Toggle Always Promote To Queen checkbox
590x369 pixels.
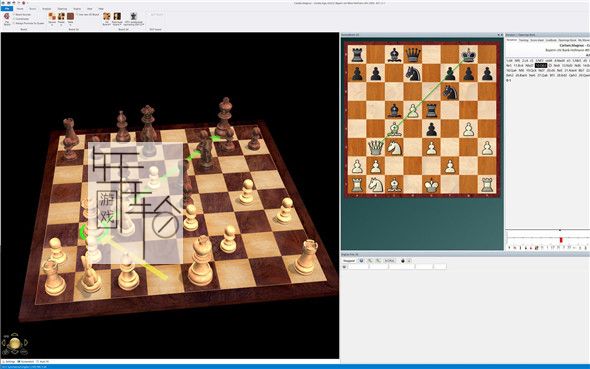[x=14, y=23]
